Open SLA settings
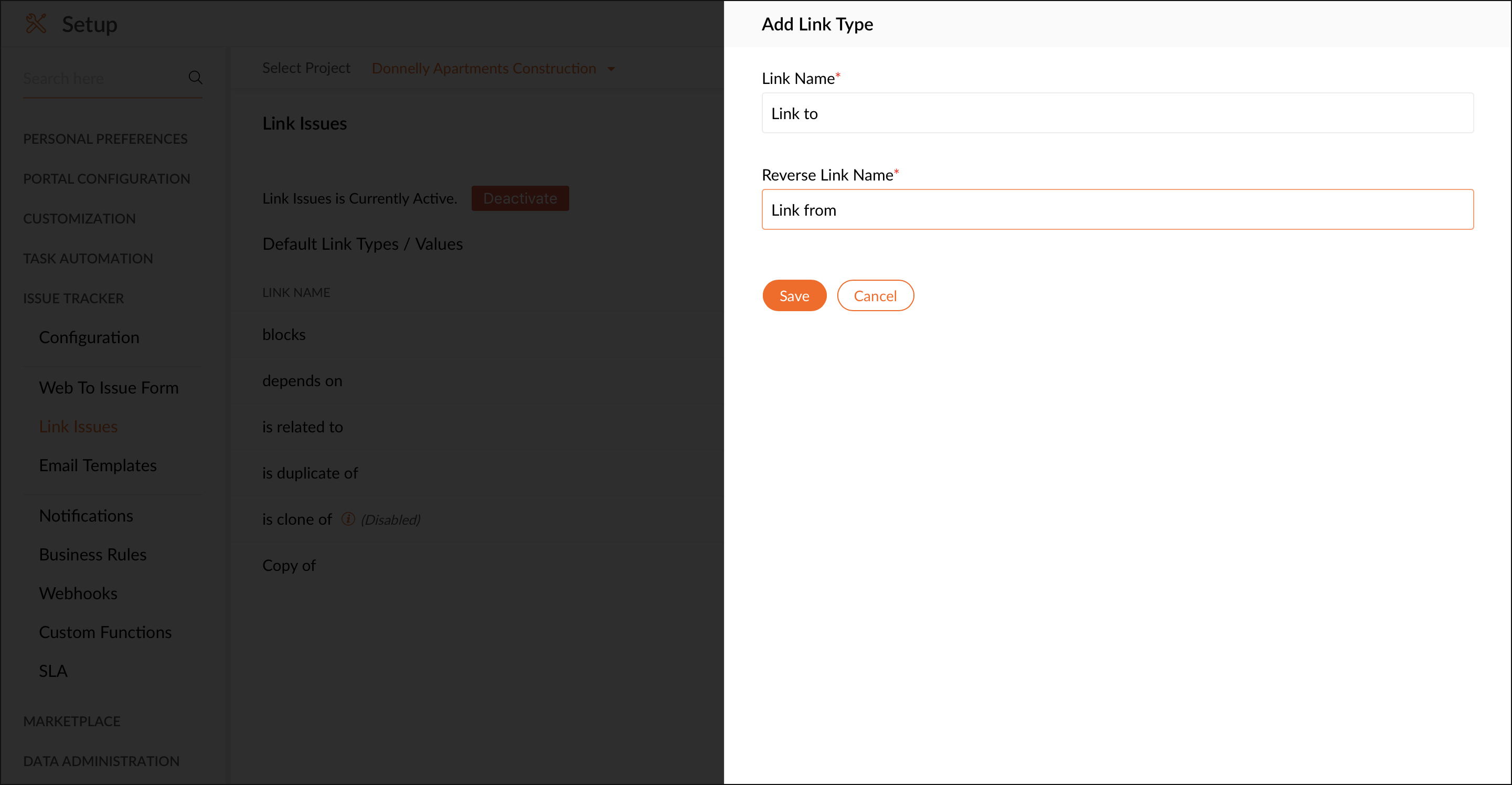This screenshot has height=785, width=1512. (x=54, y=671)
